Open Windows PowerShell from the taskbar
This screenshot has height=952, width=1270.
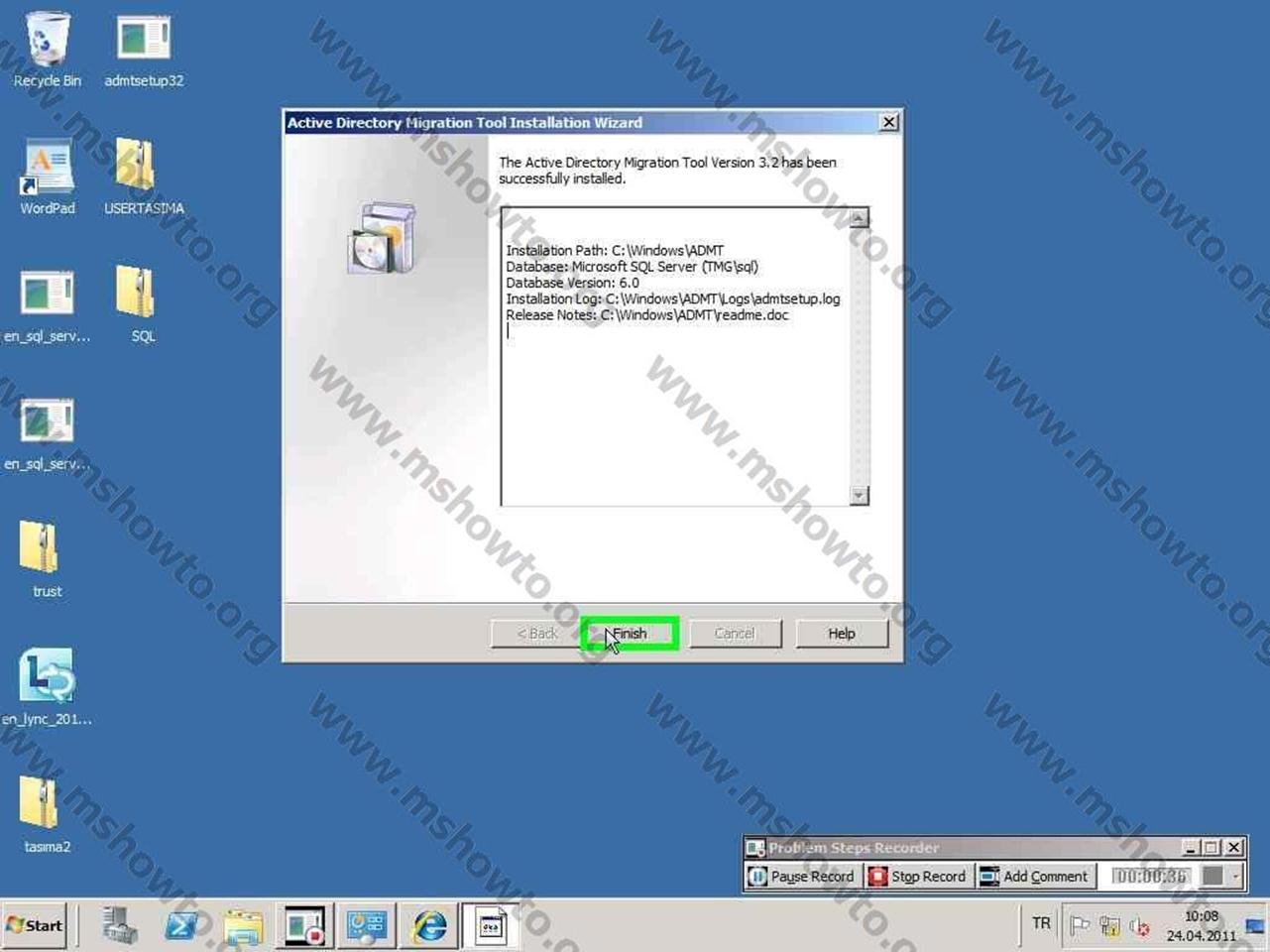click(181, 926)
